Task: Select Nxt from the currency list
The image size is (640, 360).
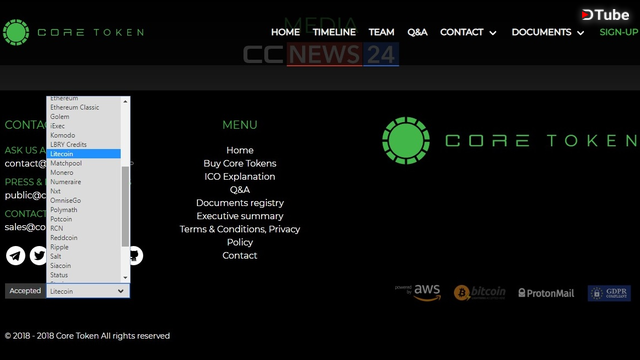Action: tap(84, 191)
